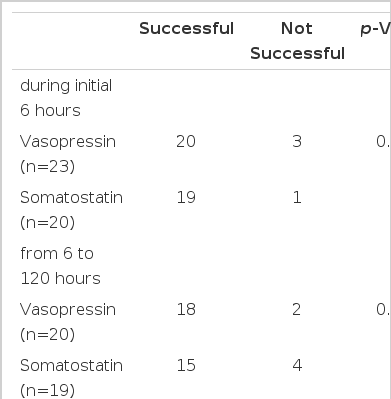
Task: Click the p-Value column header
Action: 376,29
